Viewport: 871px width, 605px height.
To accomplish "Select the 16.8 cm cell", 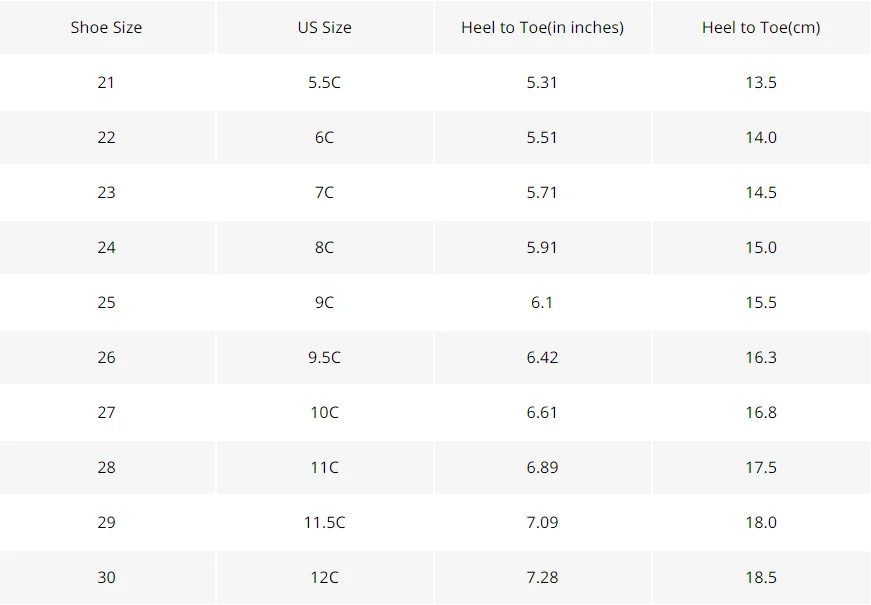I will (761, 412).
